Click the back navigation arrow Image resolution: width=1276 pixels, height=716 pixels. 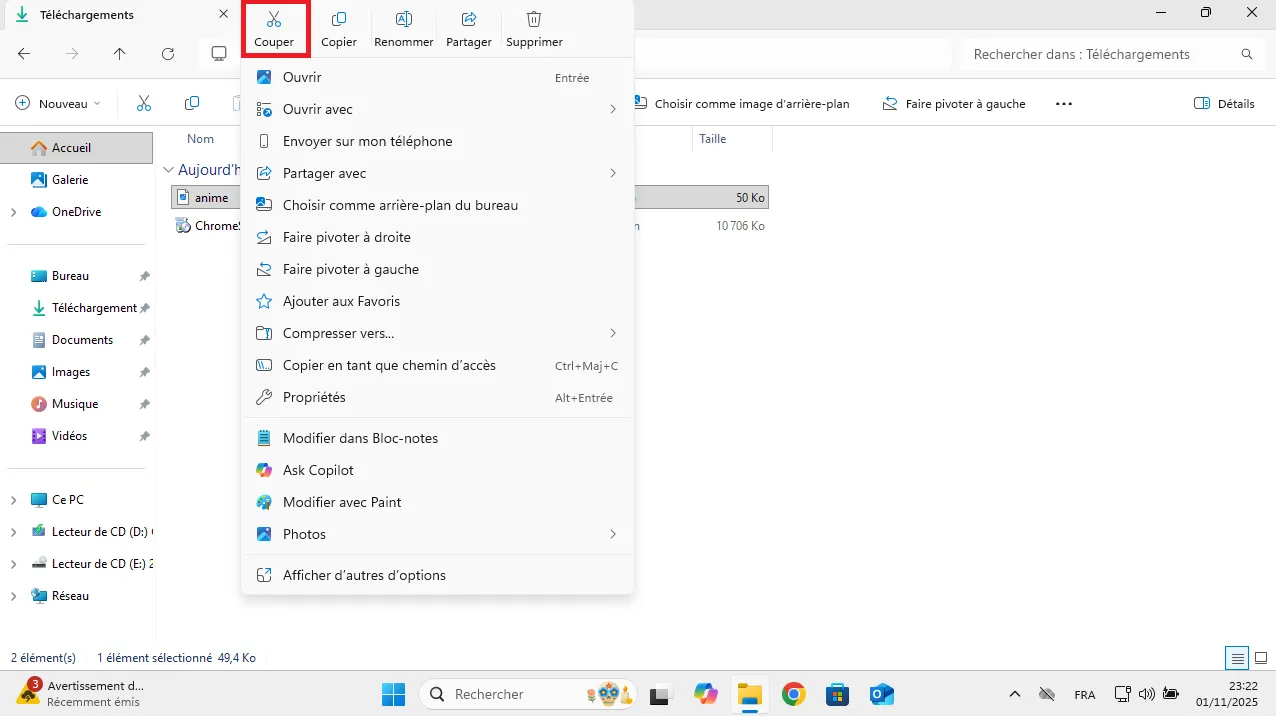[24, 54]
